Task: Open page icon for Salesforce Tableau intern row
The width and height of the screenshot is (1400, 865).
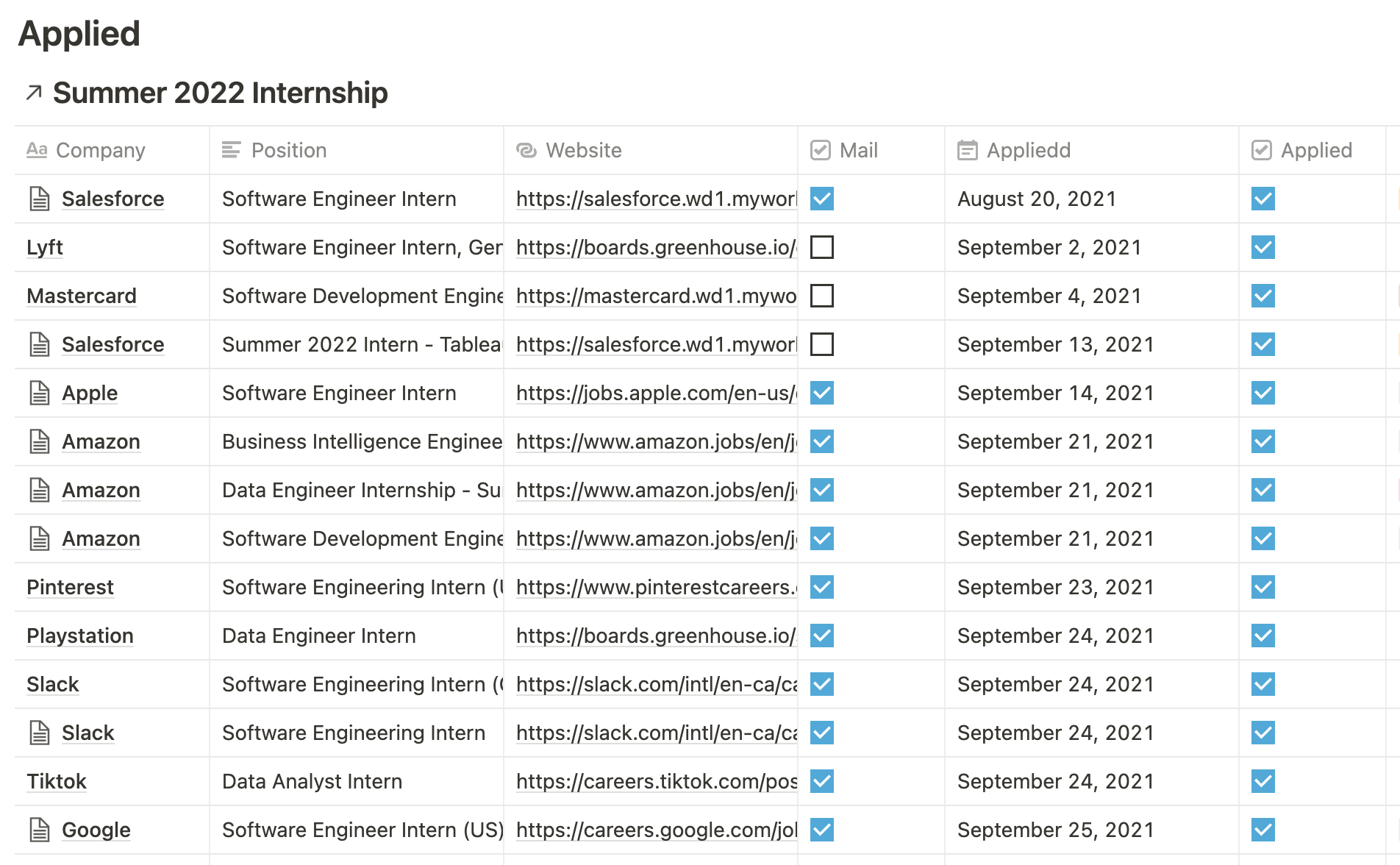Action: pos(40,344)
